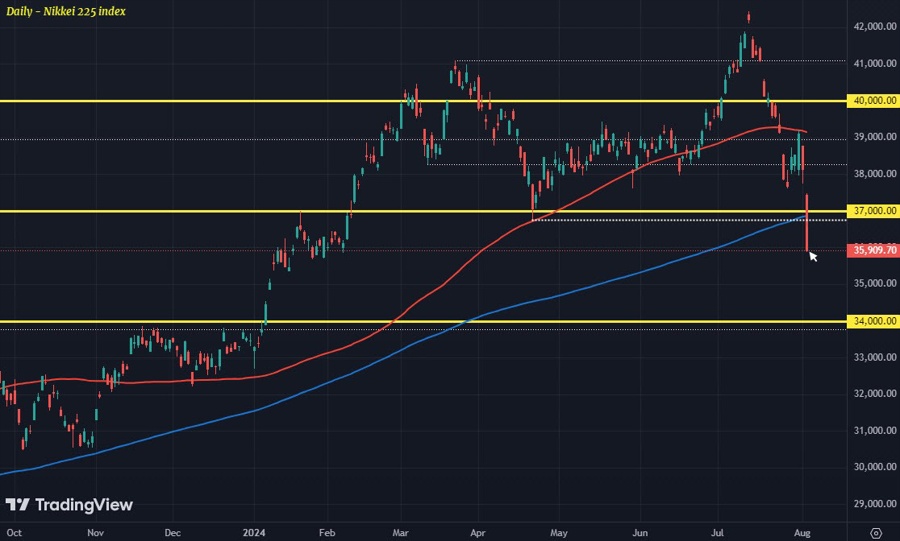Click the TradingView logo
This screenshot has height=541, width=900.
pyautogui.click(x=69, y=505)
